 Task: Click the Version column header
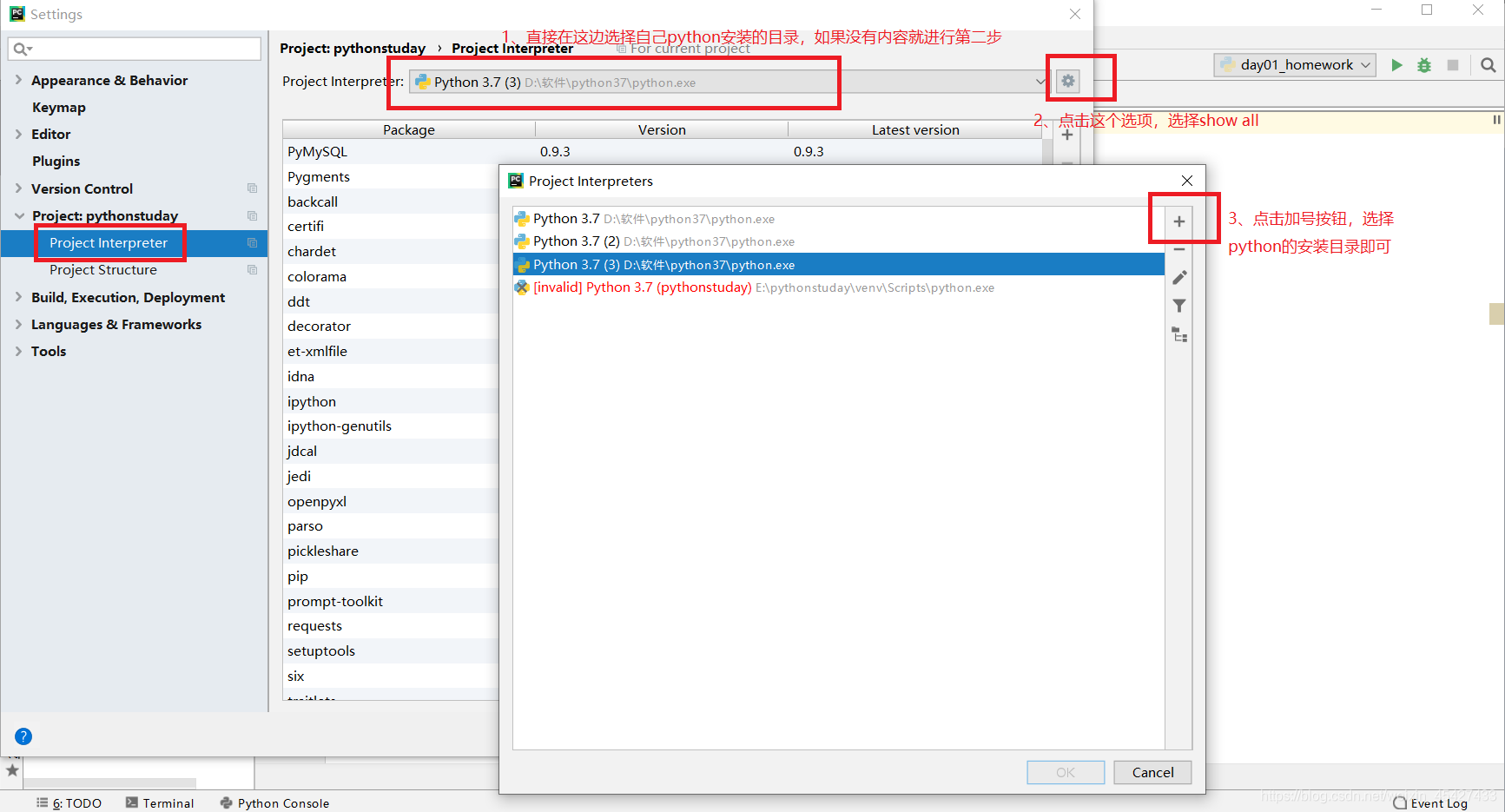662,129
